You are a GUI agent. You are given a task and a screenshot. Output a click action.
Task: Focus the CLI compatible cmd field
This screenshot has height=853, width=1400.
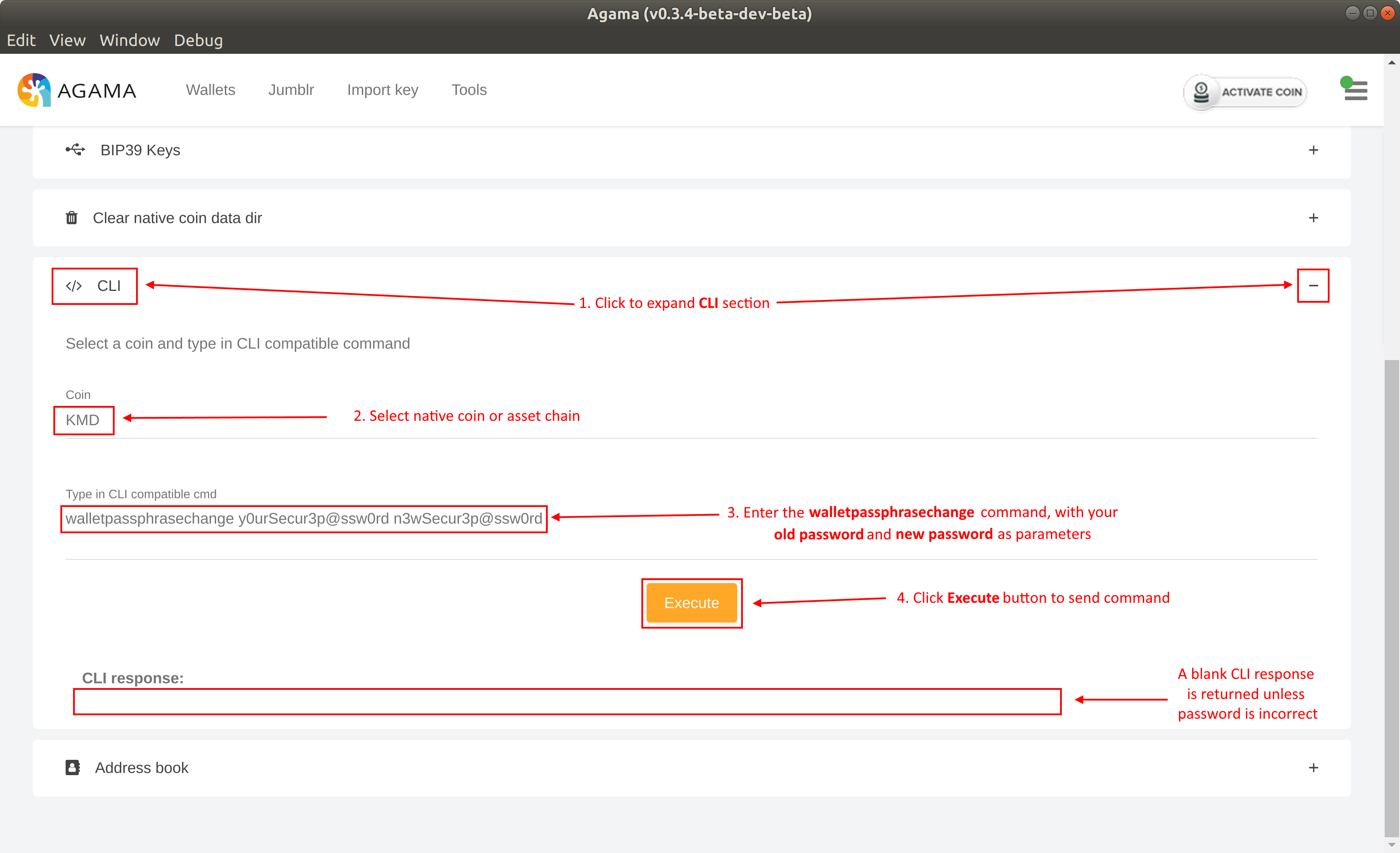tap(304, 518)
